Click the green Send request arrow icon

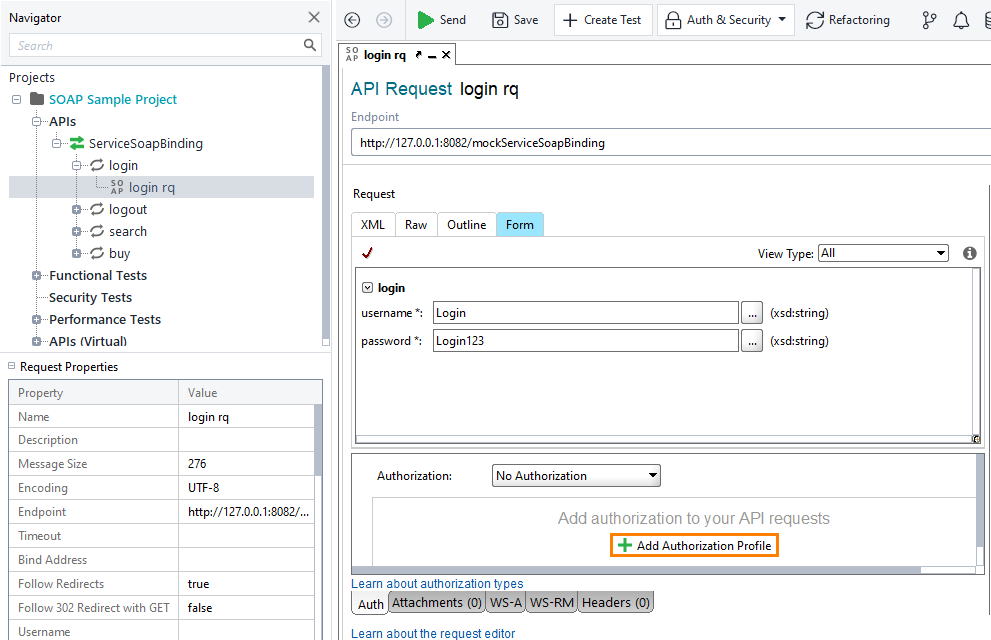(423, 19)
